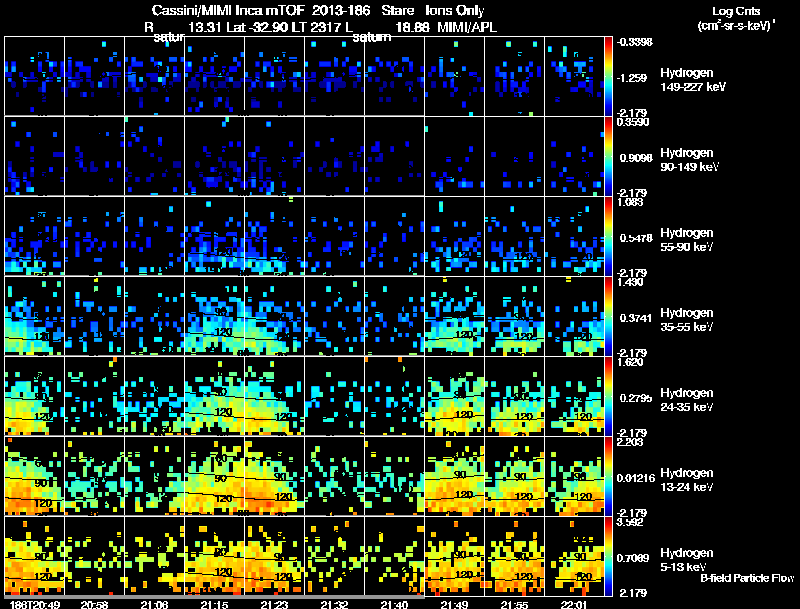The image size is (800, 609).
Task: Click the 0.3590 colorbar value
Action: click(x=633, y=122)
